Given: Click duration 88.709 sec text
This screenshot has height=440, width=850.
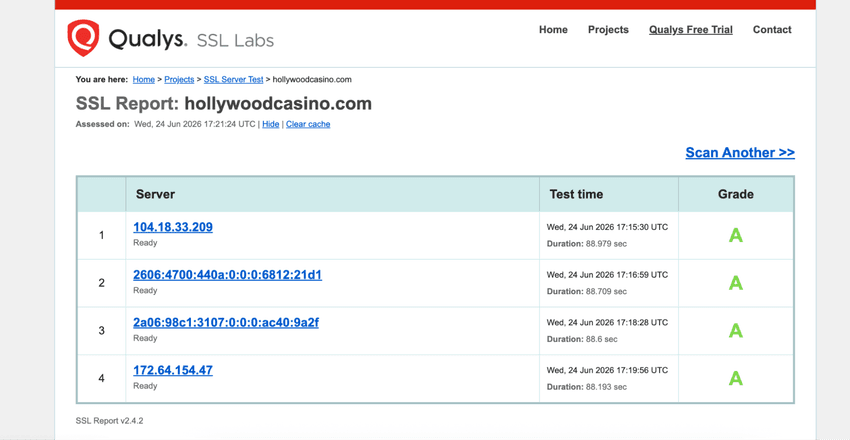Looking at the screenshot, I should point(587,292).
